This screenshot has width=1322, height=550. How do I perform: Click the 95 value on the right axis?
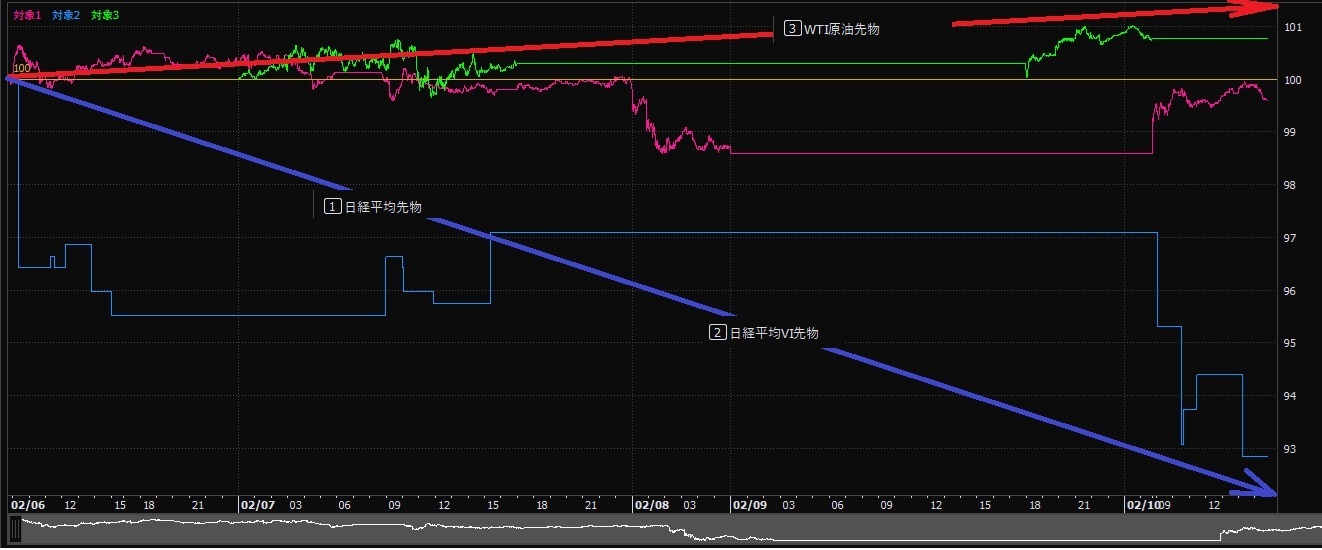[1291, 343]
